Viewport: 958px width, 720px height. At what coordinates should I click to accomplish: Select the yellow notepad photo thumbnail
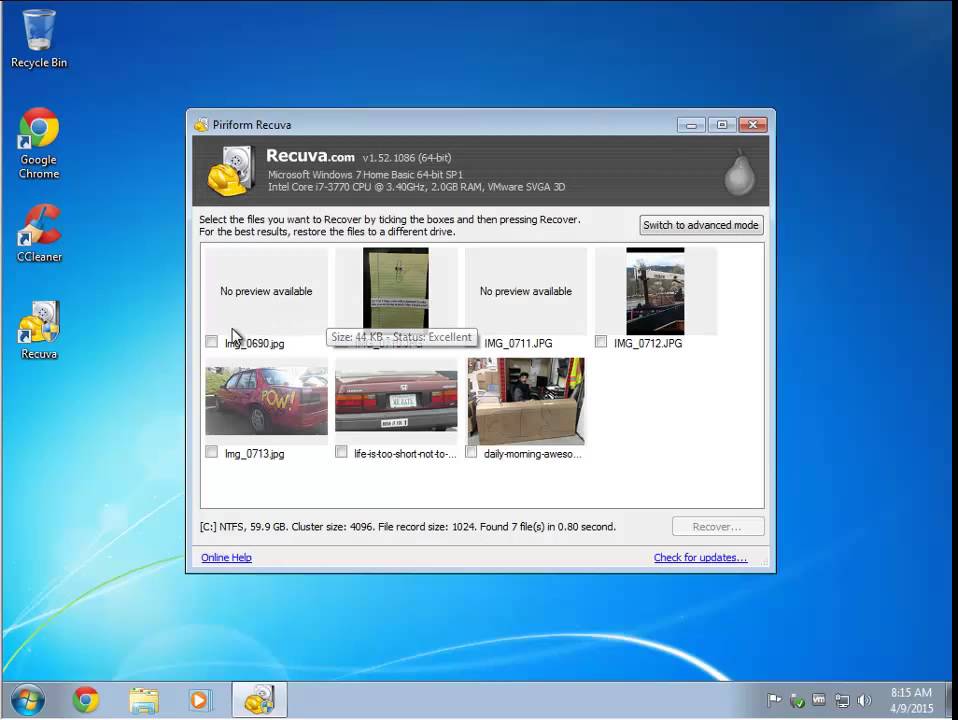coord(396,288)
